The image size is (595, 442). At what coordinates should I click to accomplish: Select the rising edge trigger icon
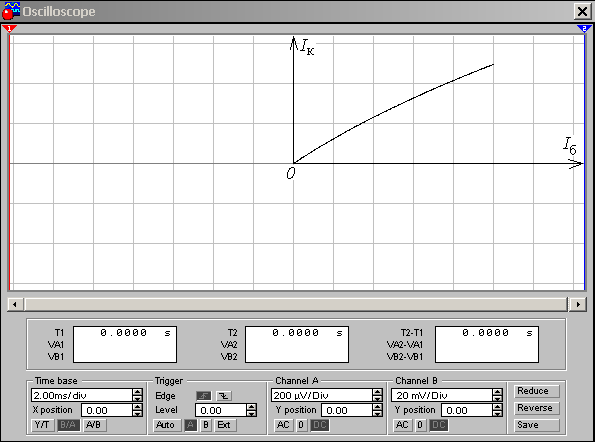[204, 396]
